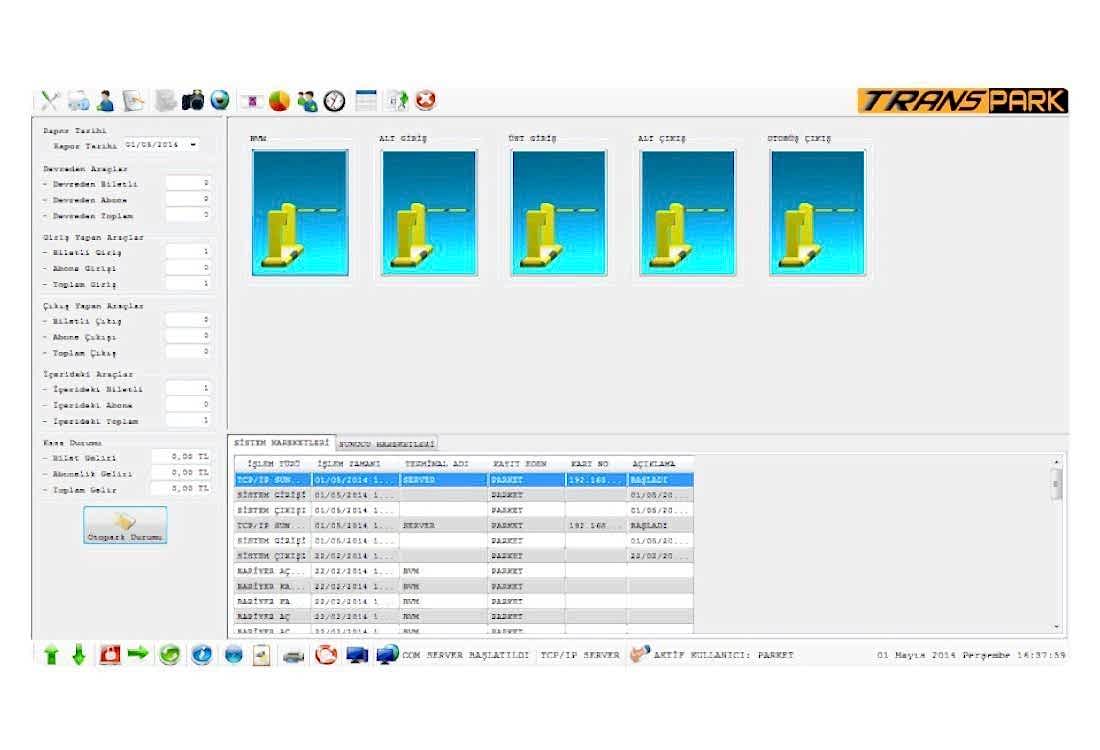Viewport: 1100px width, 750px height.
Task: Sort by the KART NO column header
Action: pyautogui.click(x=596, y=464)
